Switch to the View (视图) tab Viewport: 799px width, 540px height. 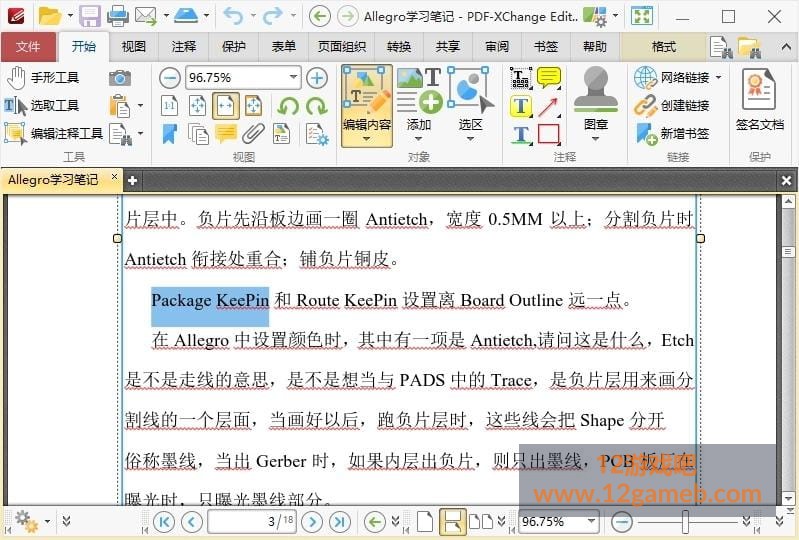click(134, 46)
